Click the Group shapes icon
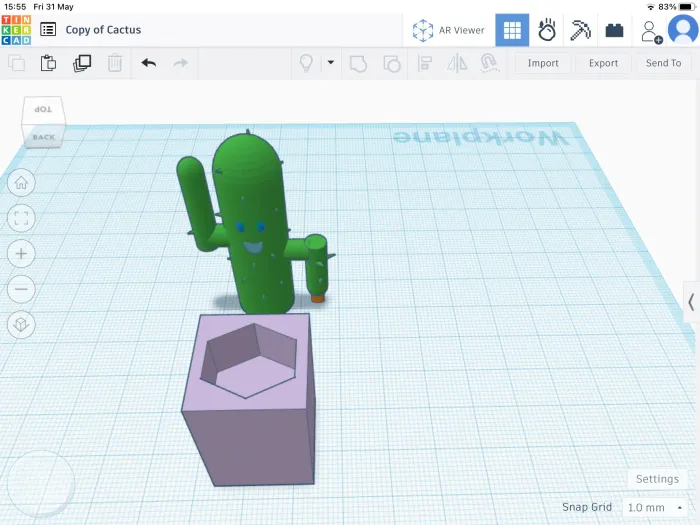The image size is (700, 525). point(358,63)
